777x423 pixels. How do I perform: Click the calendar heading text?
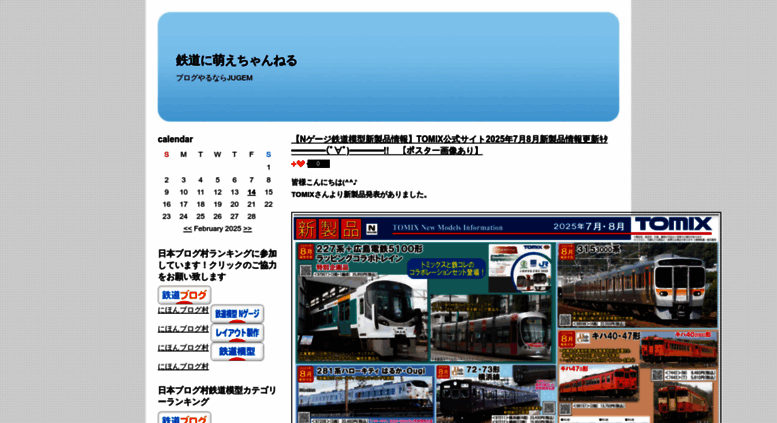coord(175,139)
